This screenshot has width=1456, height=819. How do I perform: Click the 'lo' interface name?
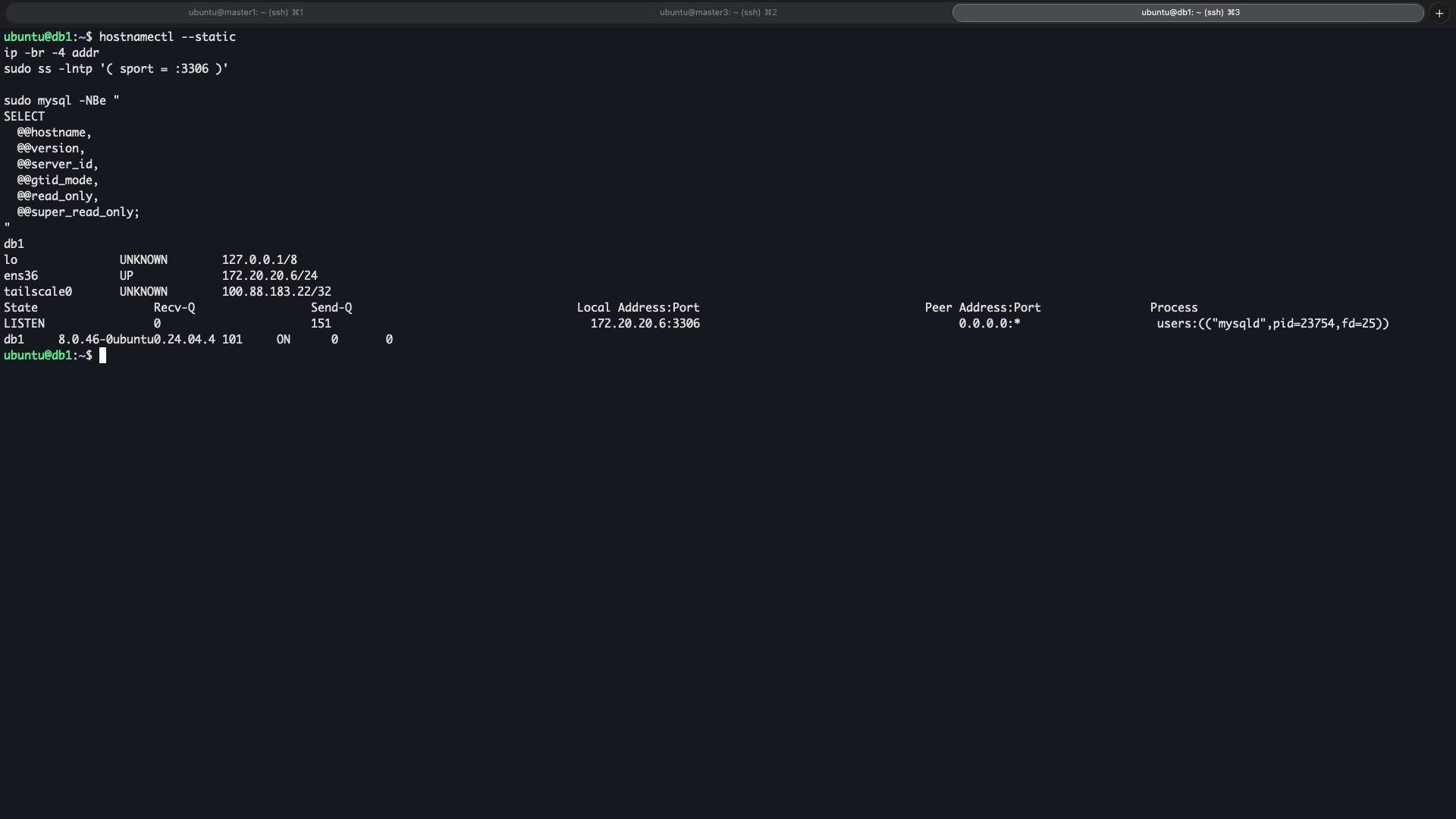point(10,260)
